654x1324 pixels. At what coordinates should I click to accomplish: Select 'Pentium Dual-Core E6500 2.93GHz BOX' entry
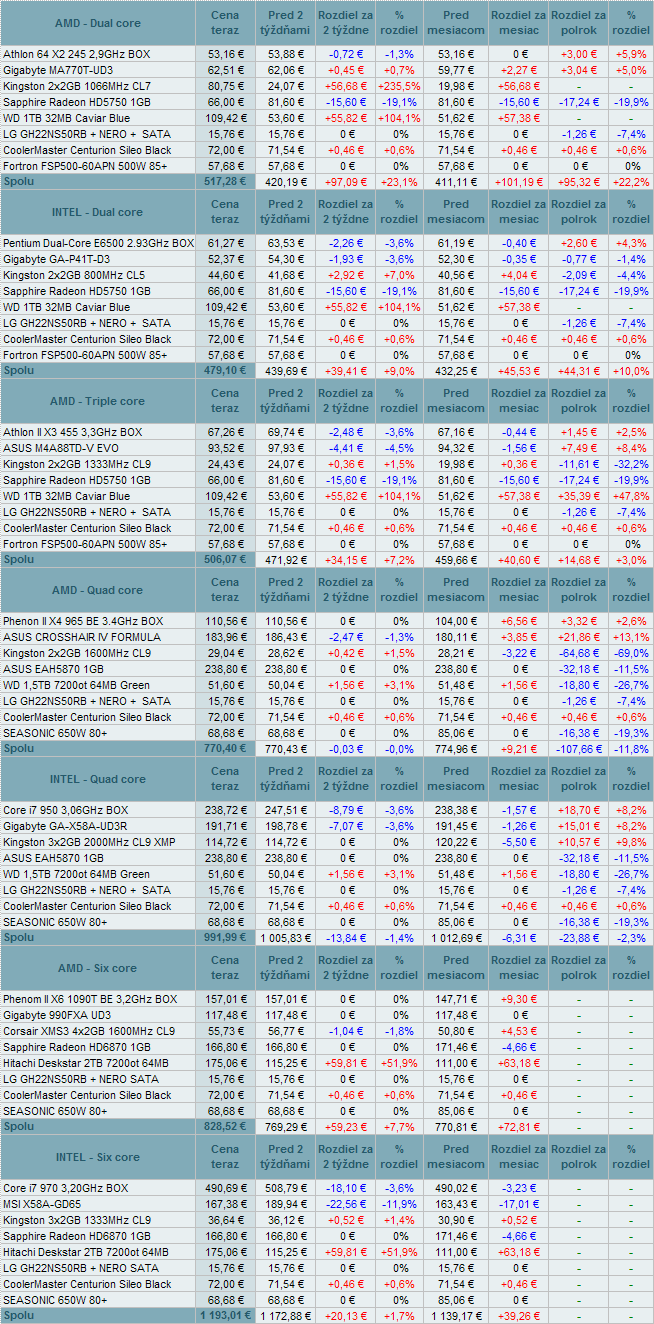[x=98, y=243]
